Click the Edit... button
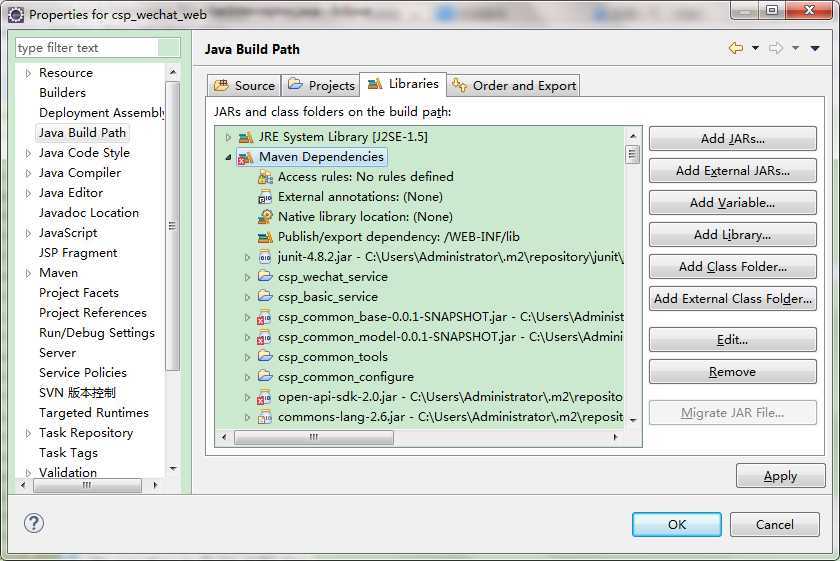The width and height of the screenshot is (840, 561). tap(733, 340)
